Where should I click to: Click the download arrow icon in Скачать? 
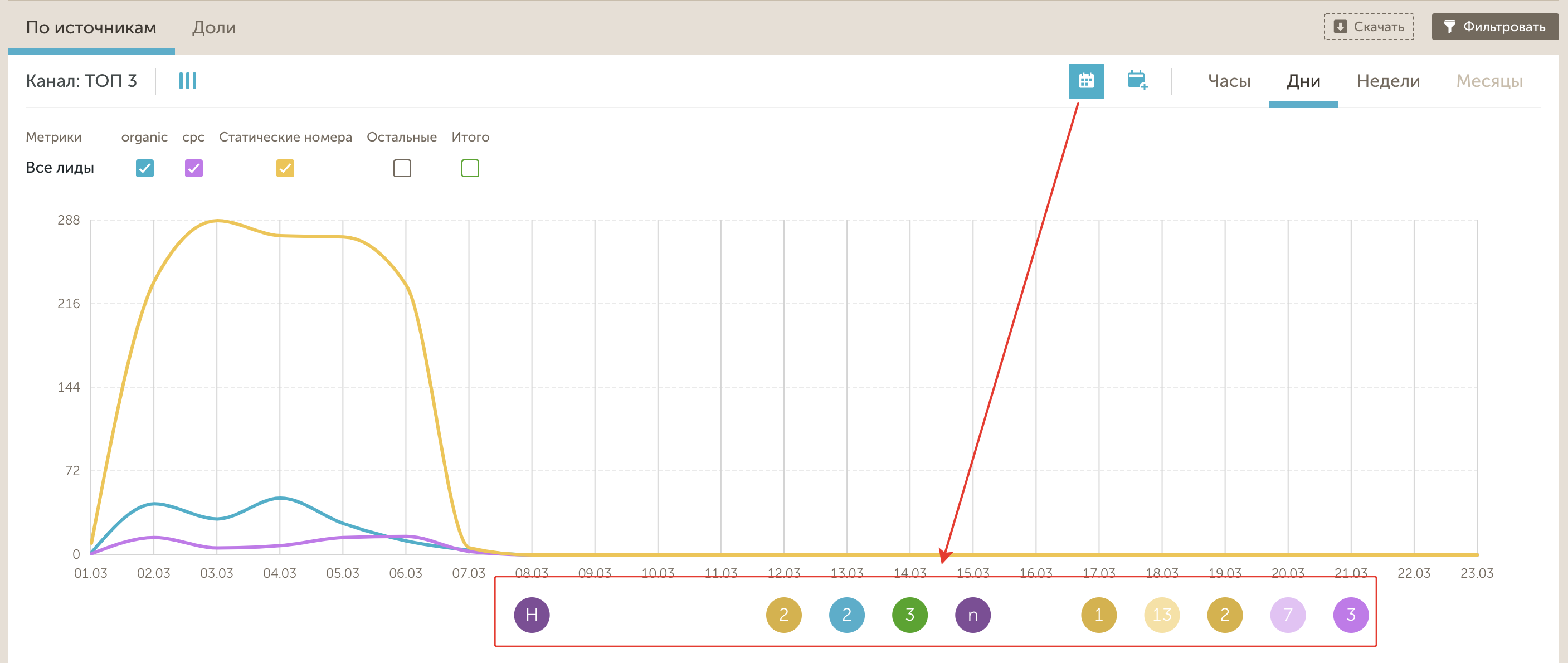click(1340, 26)
